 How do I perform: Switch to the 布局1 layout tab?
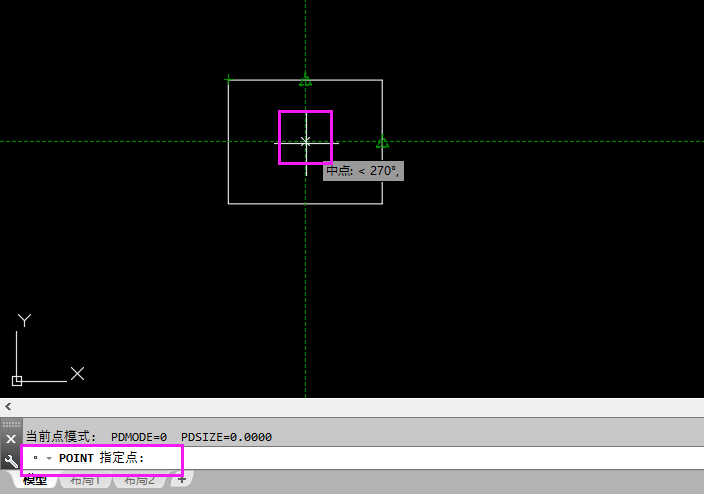[x=84, y=480]
